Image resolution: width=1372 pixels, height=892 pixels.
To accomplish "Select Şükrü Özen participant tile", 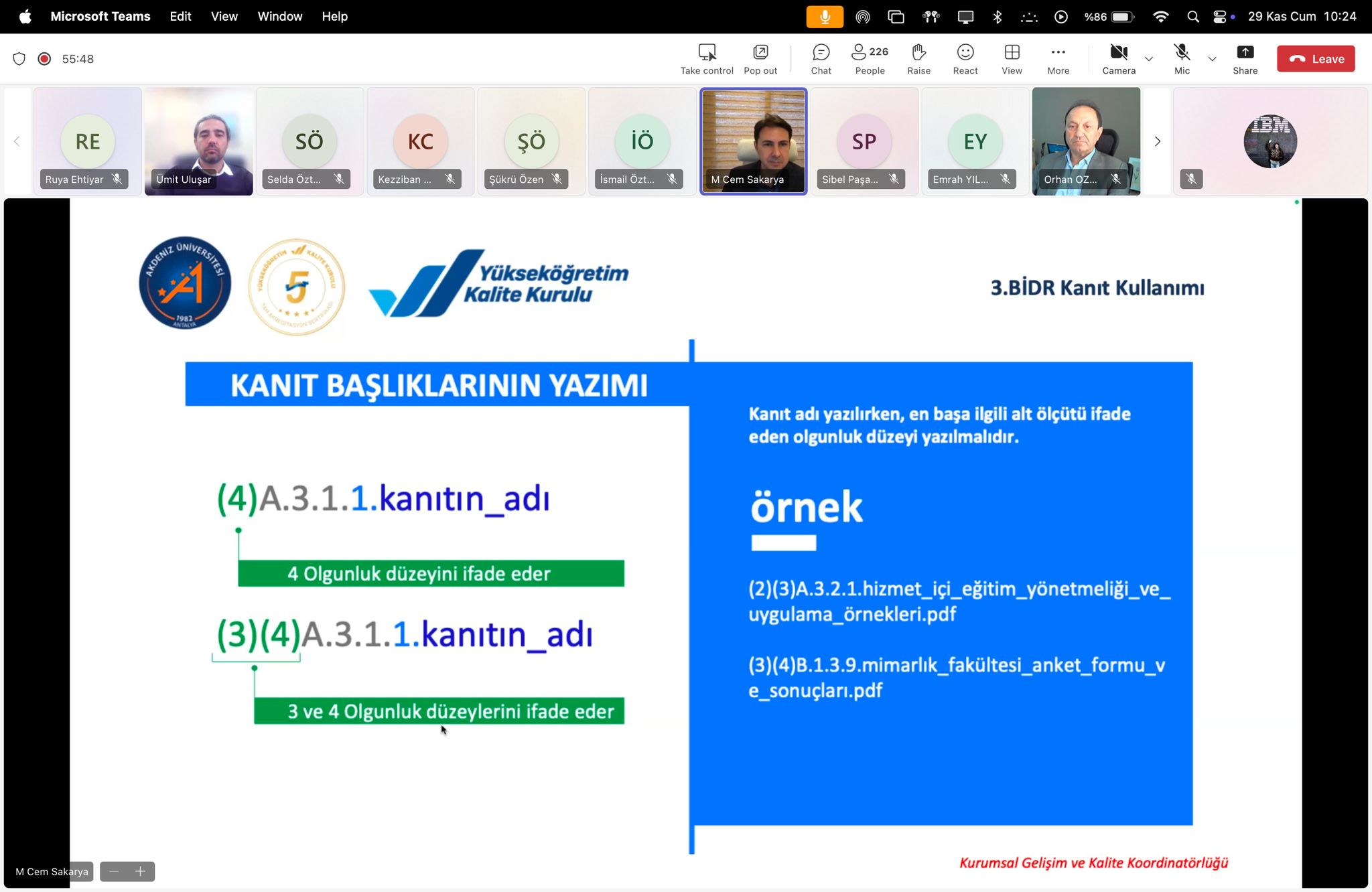I will point(531,141).
